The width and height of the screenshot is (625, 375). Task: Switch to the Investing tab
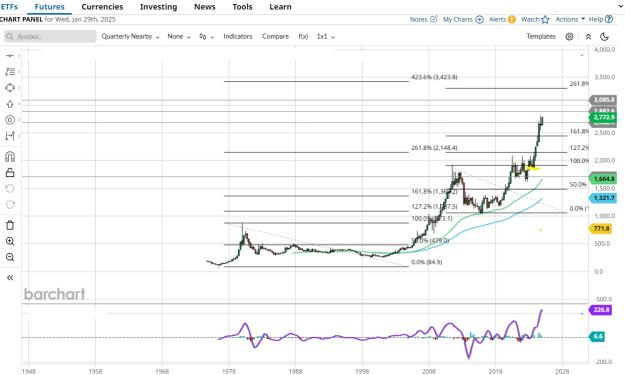point(159,7)
